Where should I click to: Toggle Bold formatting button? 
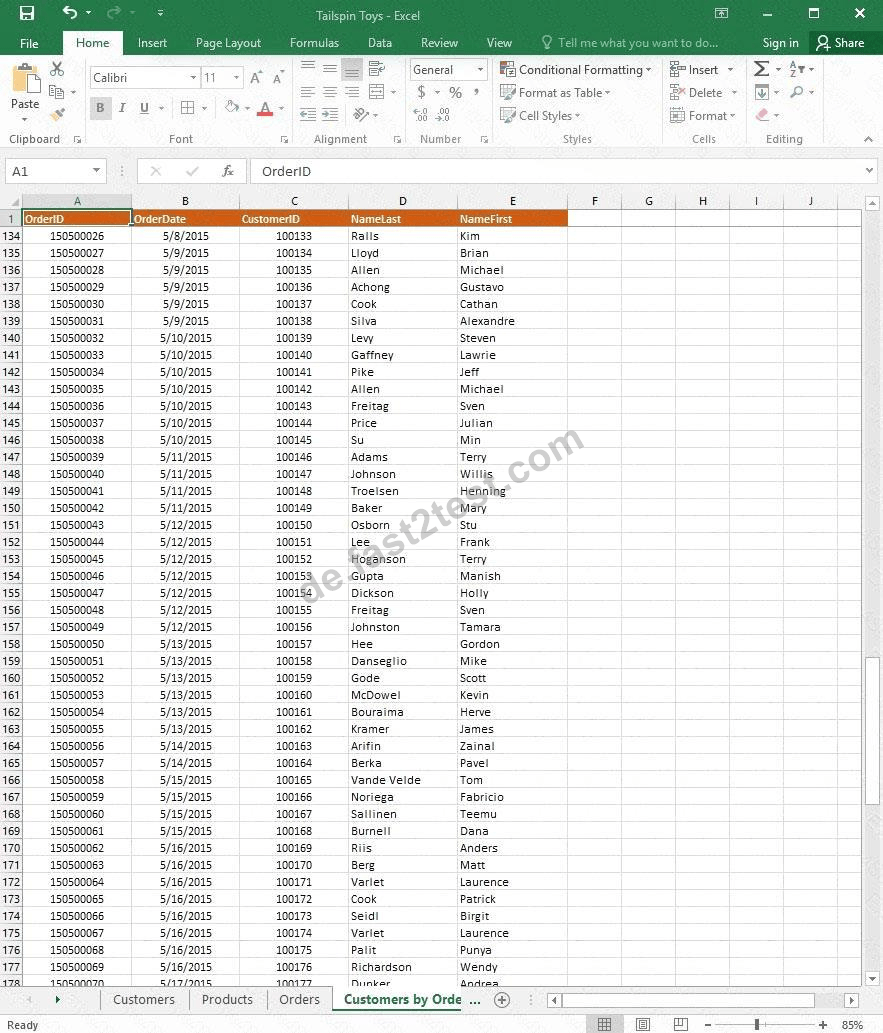tap(100, 107)
